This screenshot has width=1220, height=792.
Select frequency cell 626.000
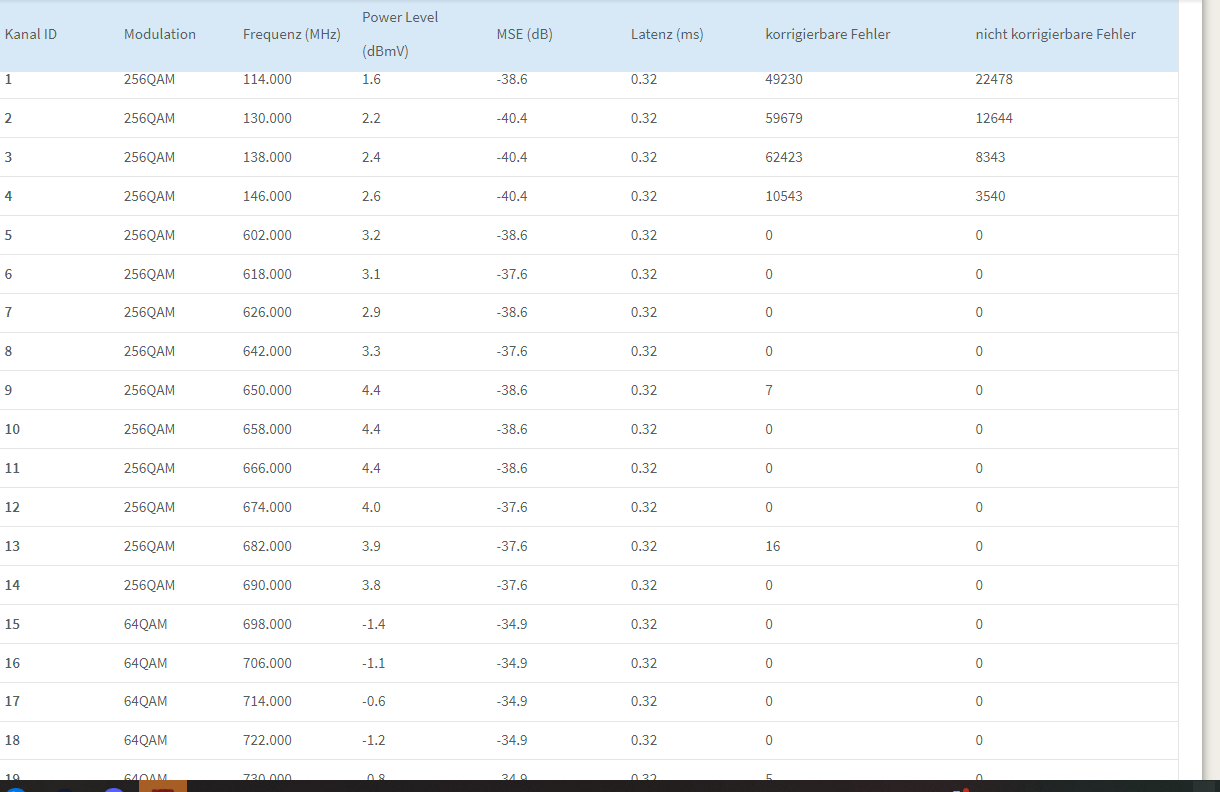click(267, 312)
